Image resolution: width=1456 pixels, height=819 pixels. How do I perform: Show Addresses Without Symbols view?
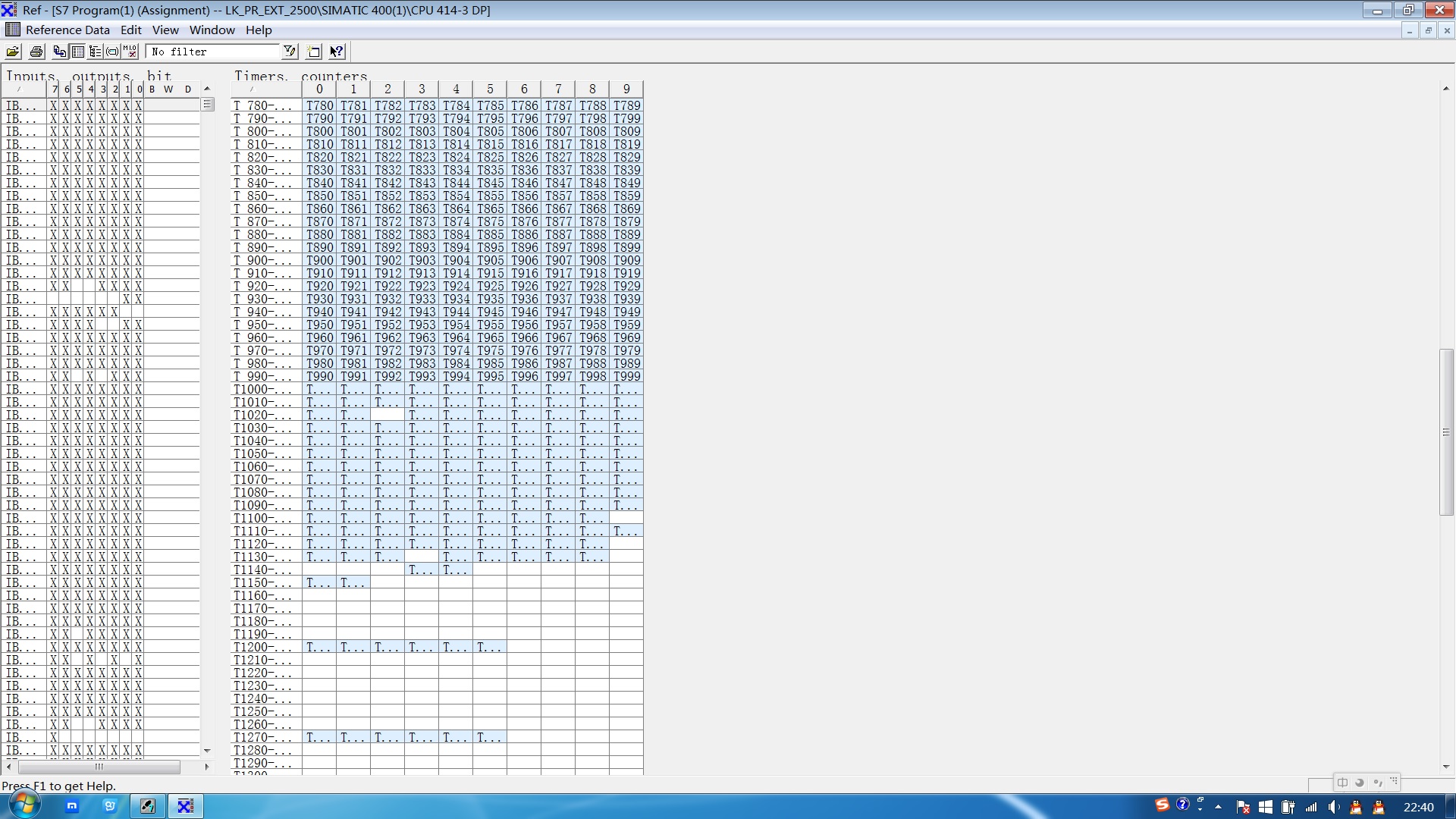tap(130, 52)
